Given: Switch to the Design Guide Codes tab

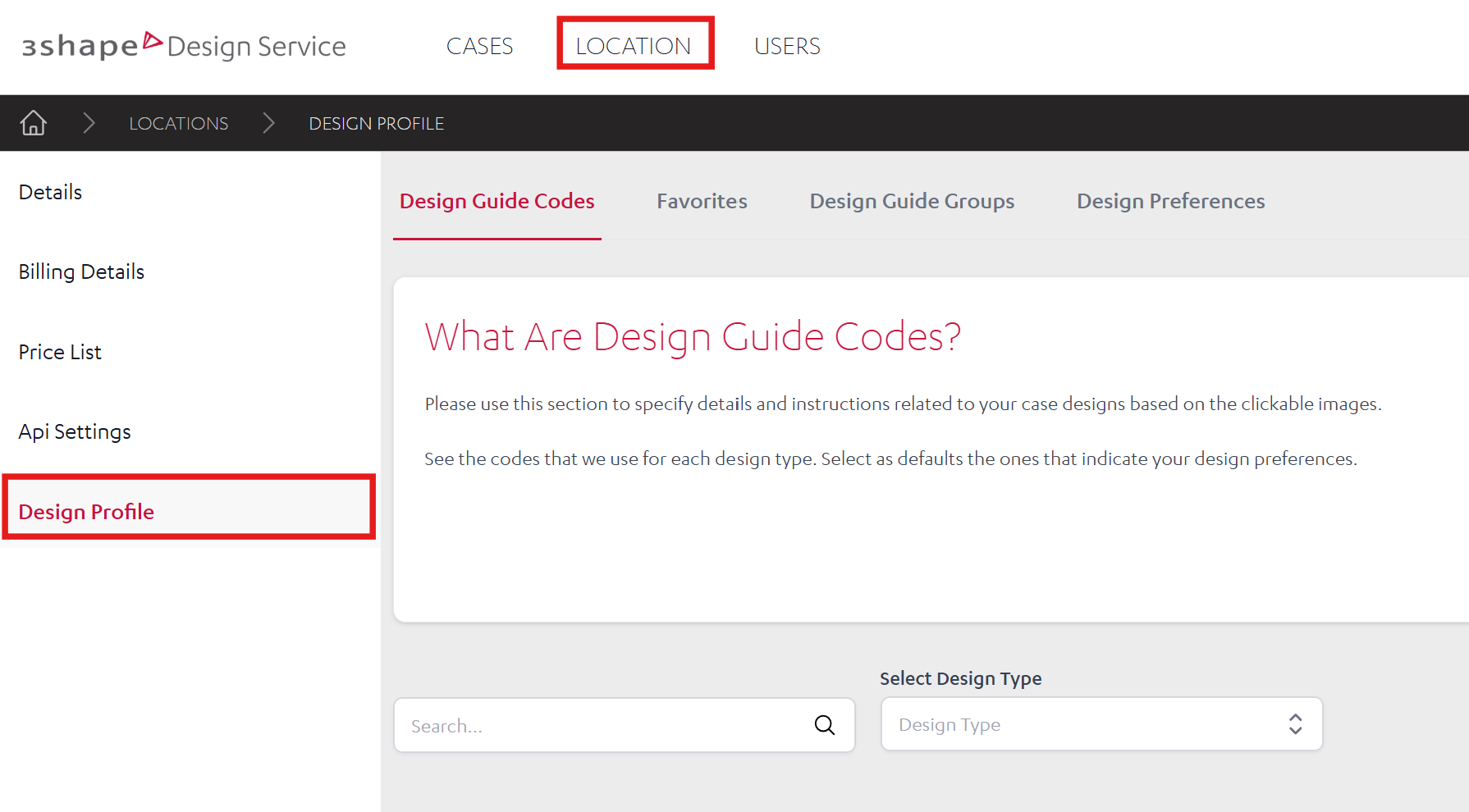Looking at the screenshot, I should pyautogui.click(x=497, y=202).
